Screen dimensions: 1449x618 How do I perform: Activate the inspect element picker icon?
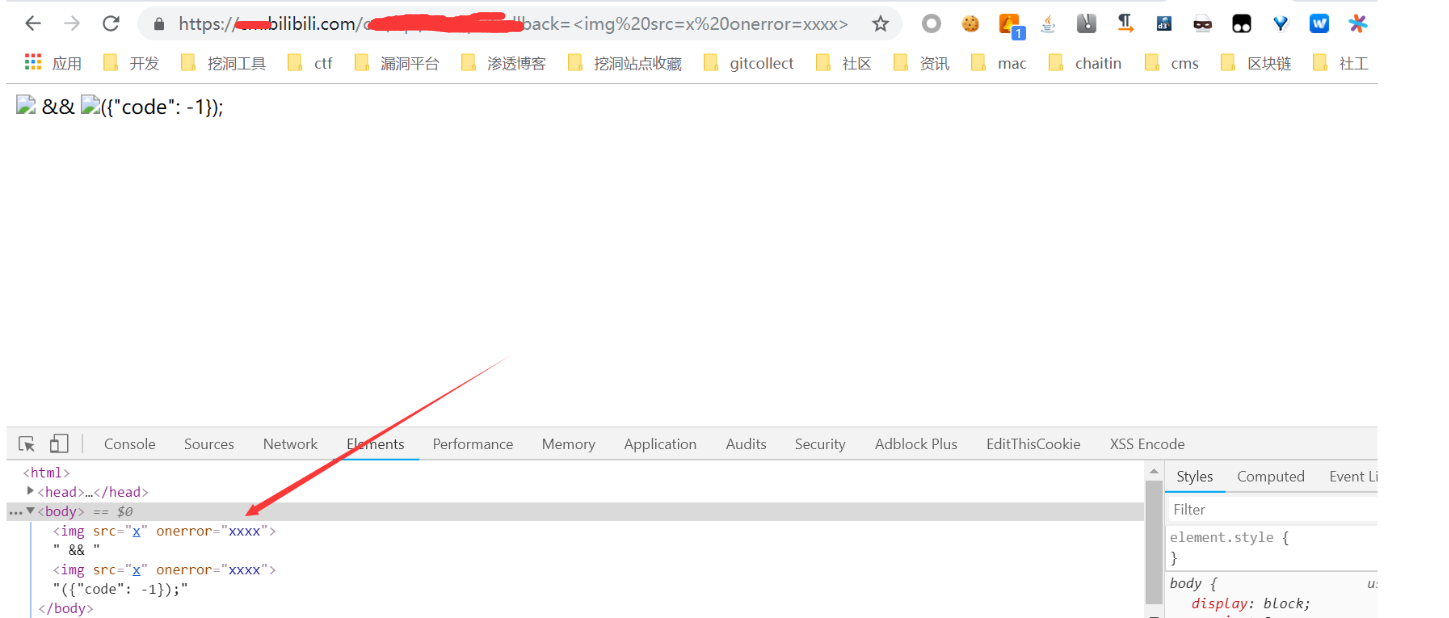point(27,444)
